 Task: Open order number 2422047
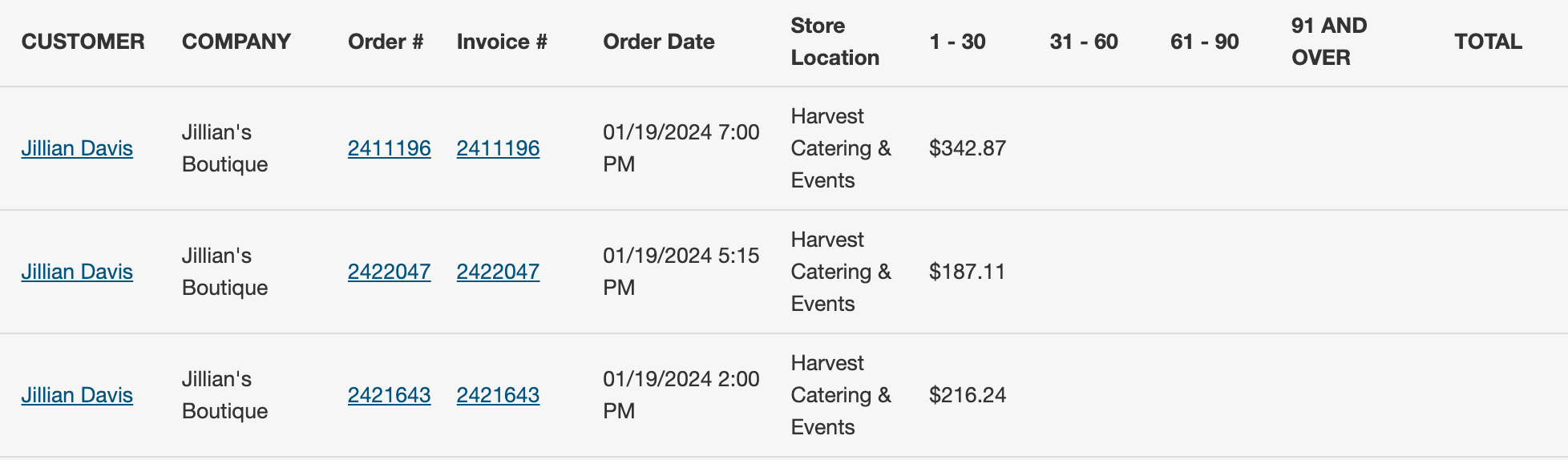[389, 272]
